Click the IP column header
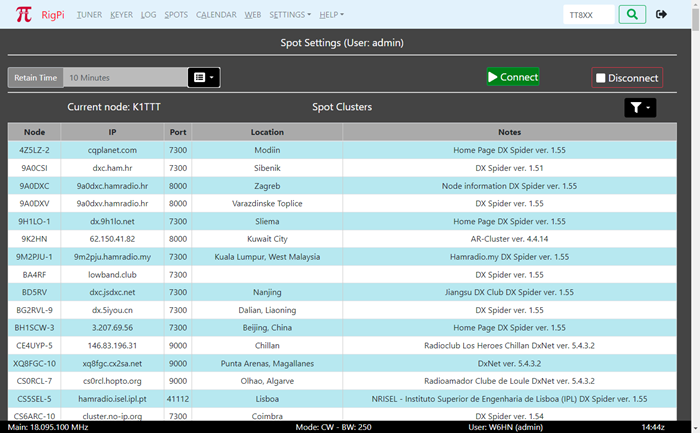 (x=112, y=132)
